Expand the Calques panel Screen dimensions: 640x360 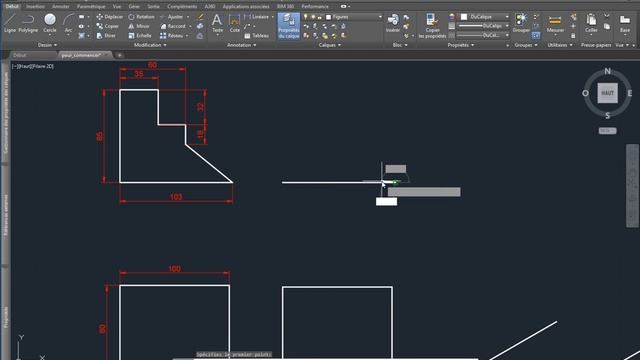(x=329, y=45)
